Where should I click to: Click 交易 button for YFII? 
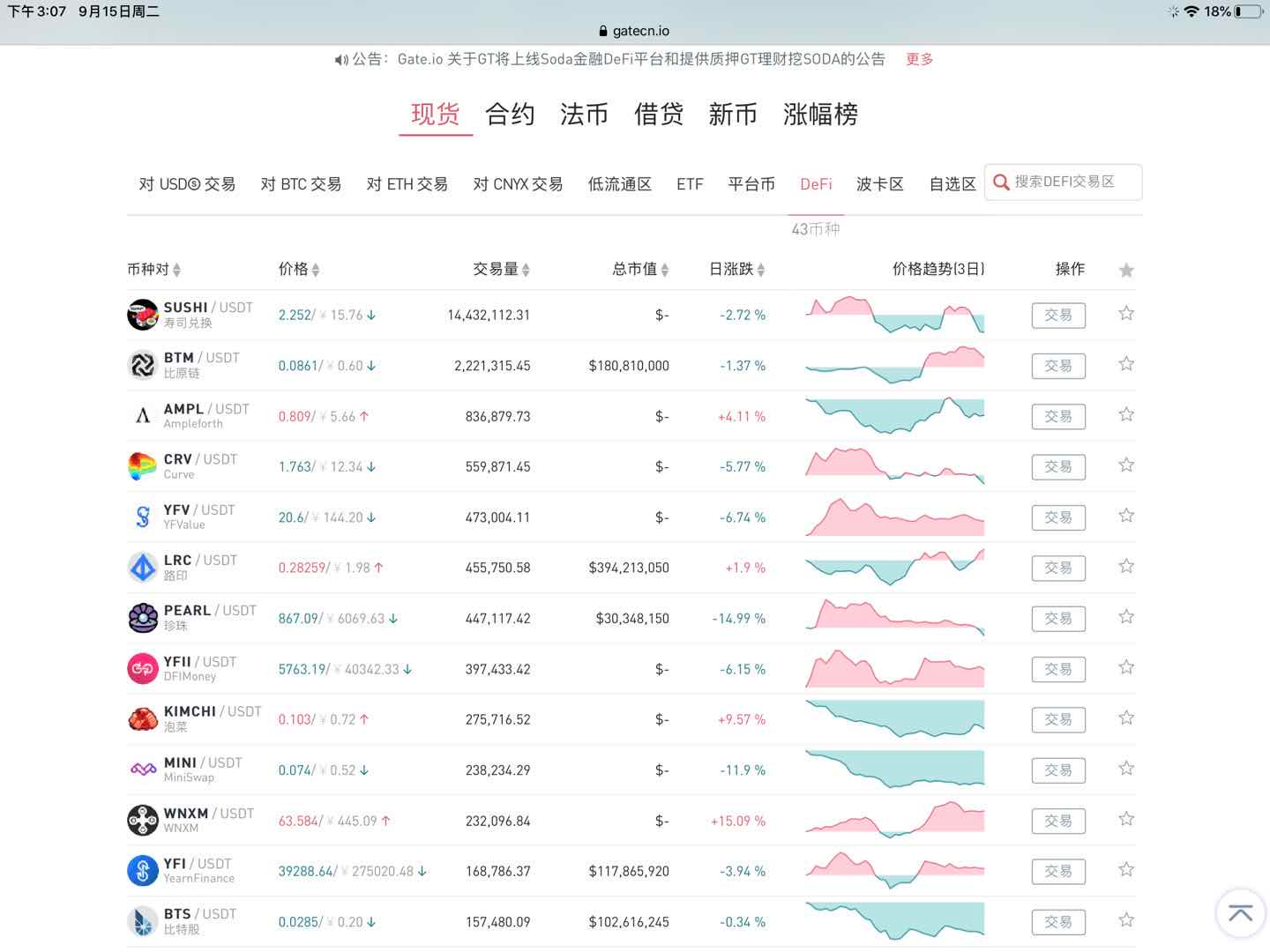point(1058,670)
